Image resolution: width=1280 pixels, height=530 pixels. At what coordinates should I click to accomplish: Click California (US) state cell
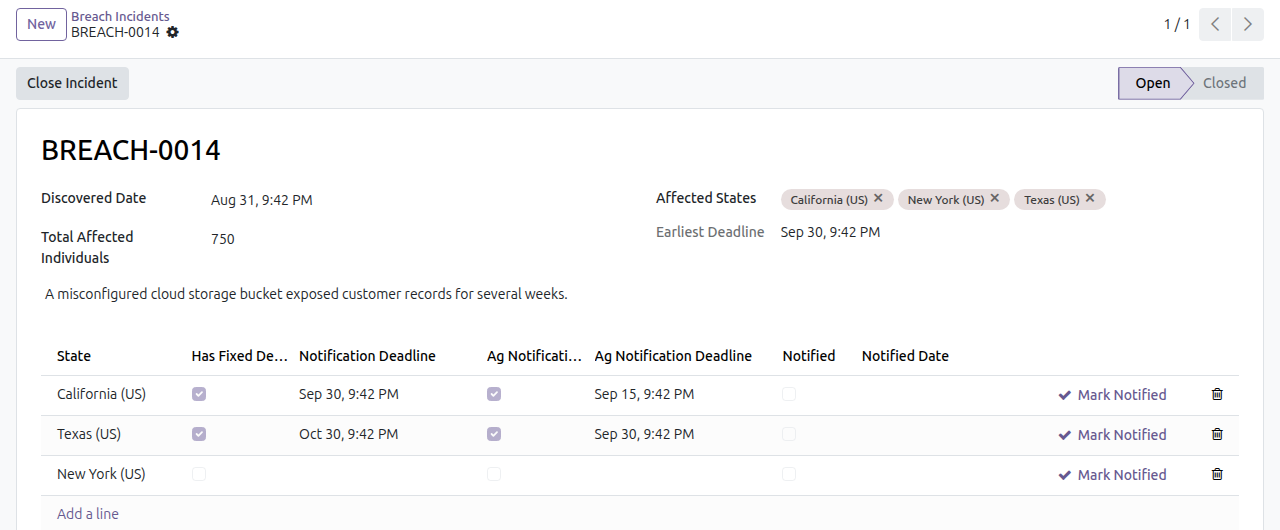tap(101, 394)
